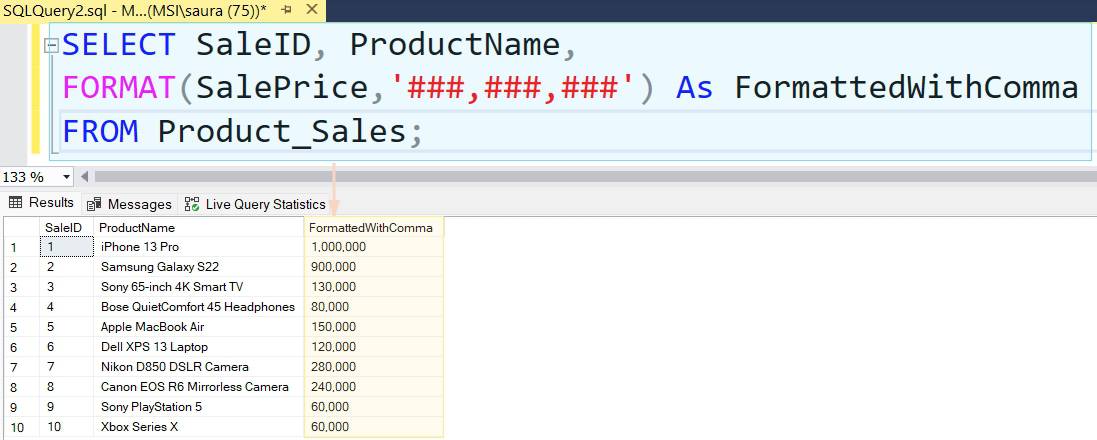Click the 280,000 value cell
Viewport: 1097px width, 440px height.
click(x=374, y=367)
